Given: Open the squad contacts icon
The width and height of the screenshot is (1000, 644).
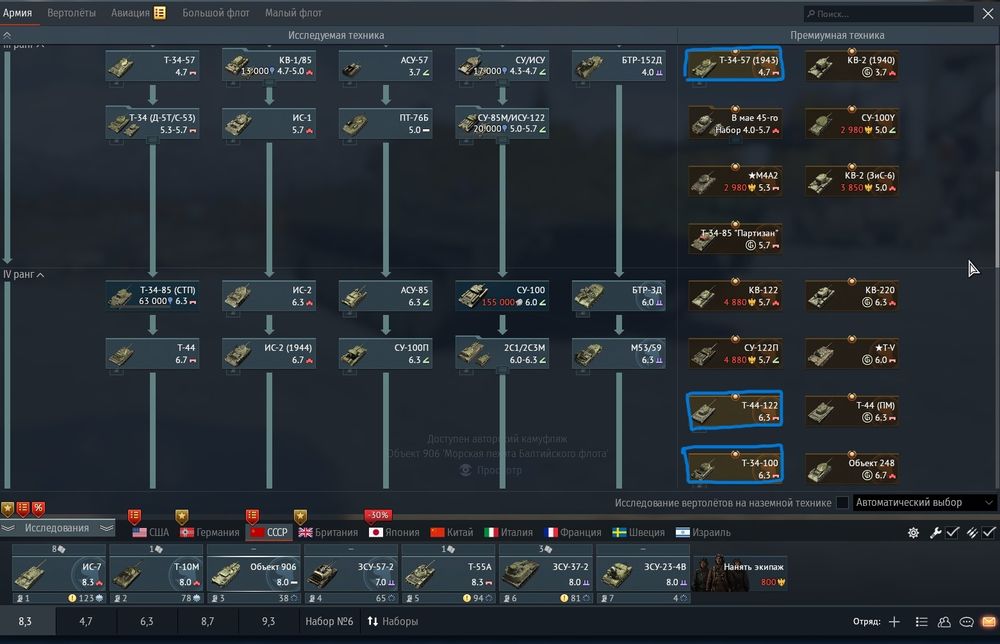Looking at the screenshot, I should click(944, 622).
